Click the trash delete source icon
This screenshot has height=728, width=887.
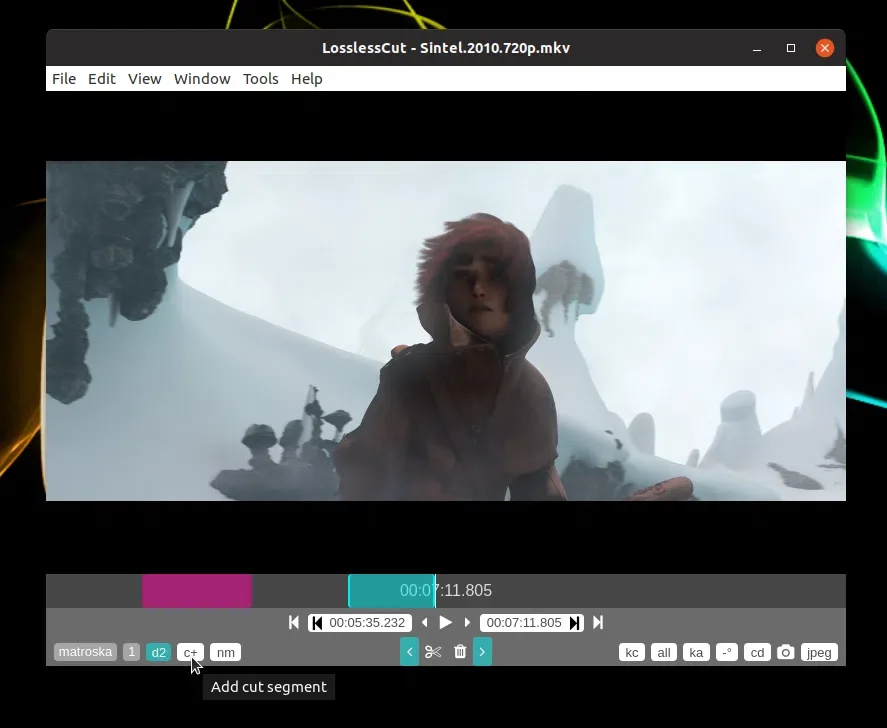coord(460,652)
